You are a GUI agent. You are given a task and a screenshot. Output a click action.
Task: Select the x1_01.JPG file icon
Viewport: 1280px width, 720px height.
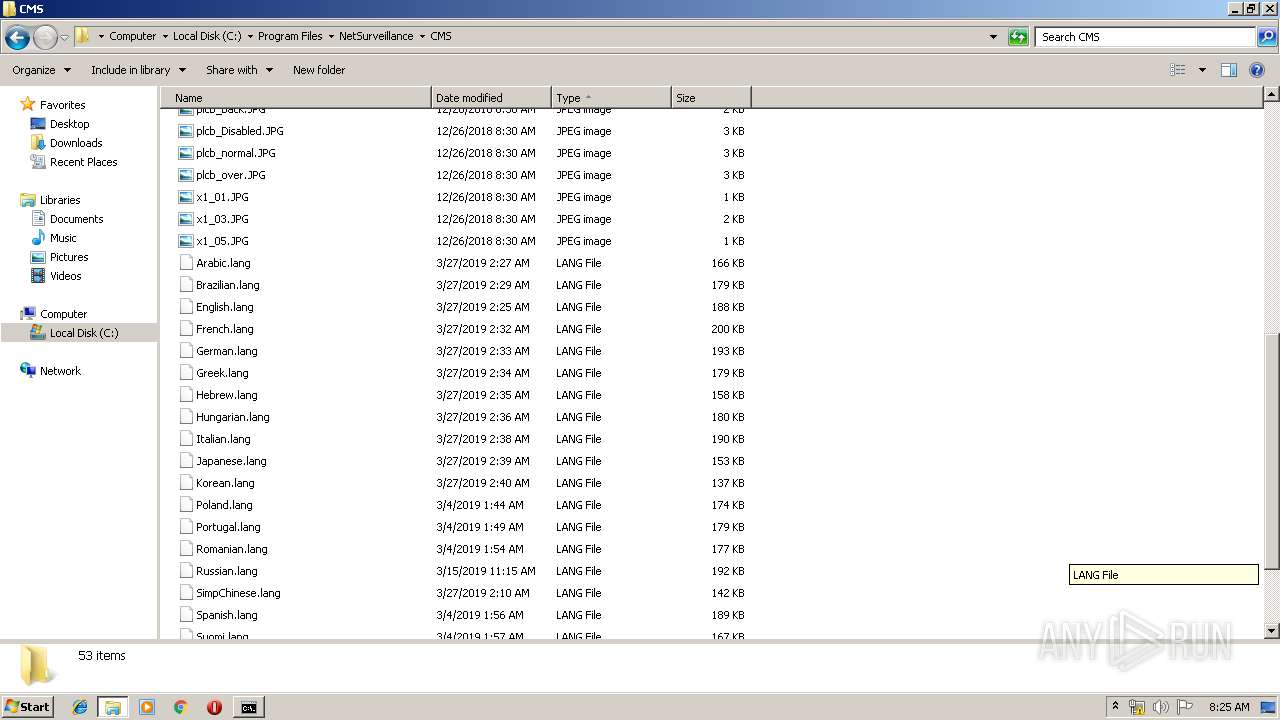[x=186, y=197]
